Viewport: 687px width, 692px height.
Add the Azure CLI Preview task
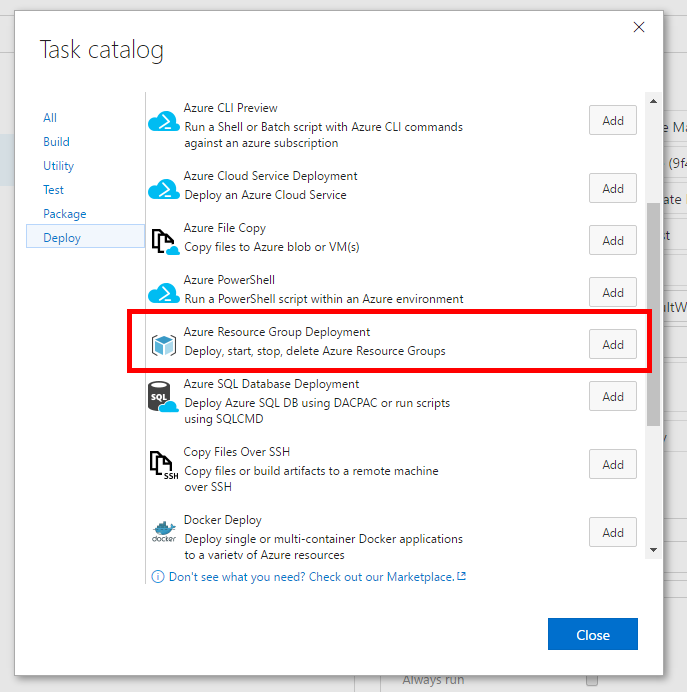612,120
